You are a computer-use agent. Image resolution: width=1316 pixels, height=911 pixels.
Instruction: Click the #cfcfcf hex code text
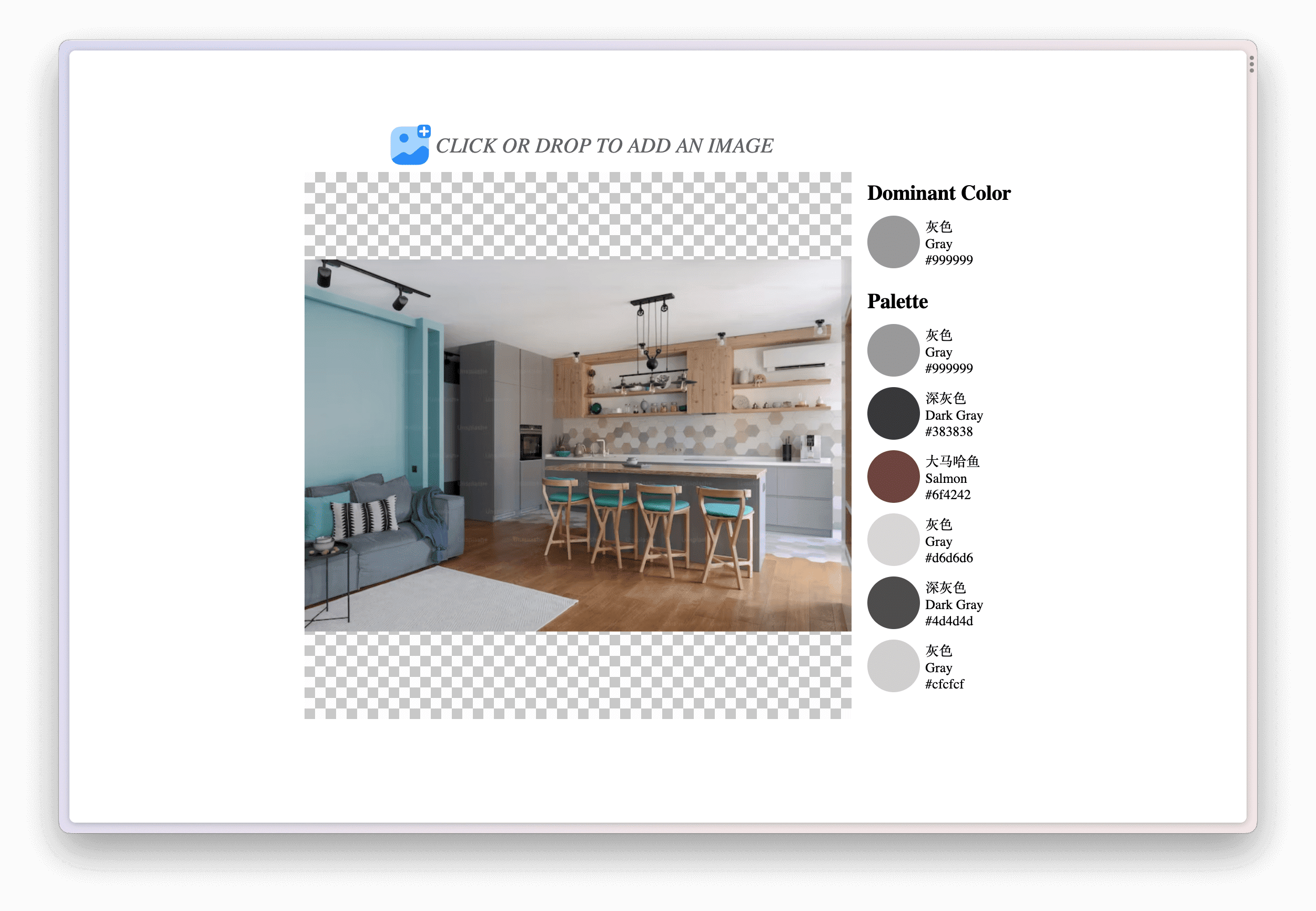click(944, 684)
